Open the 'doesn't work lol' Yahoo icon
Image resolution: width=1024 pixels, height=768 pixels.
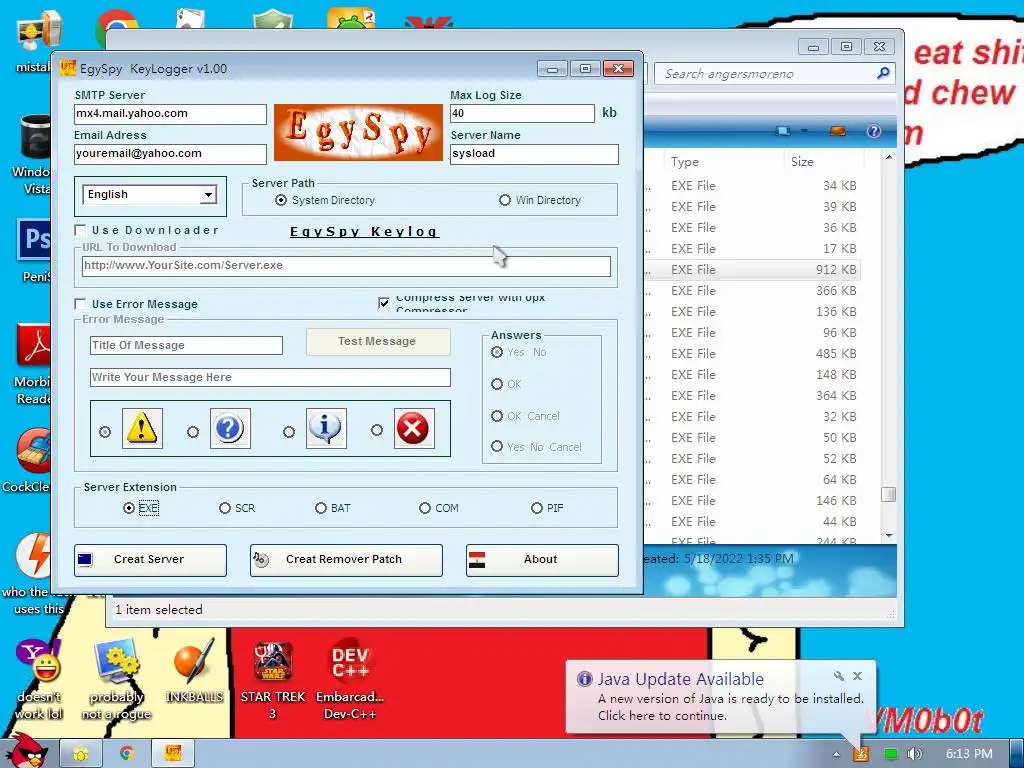coord(39,679)
